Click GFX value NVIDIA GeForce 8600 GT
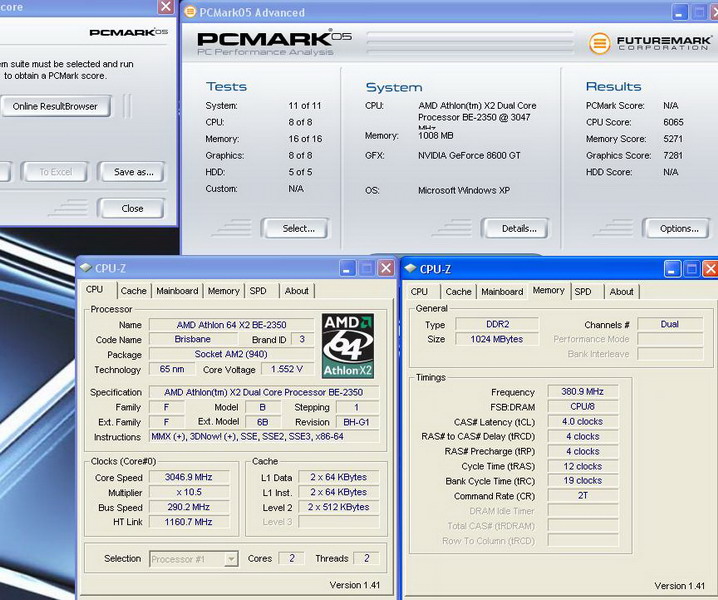Viewport: 718px width, 600px height. [469, 156]
